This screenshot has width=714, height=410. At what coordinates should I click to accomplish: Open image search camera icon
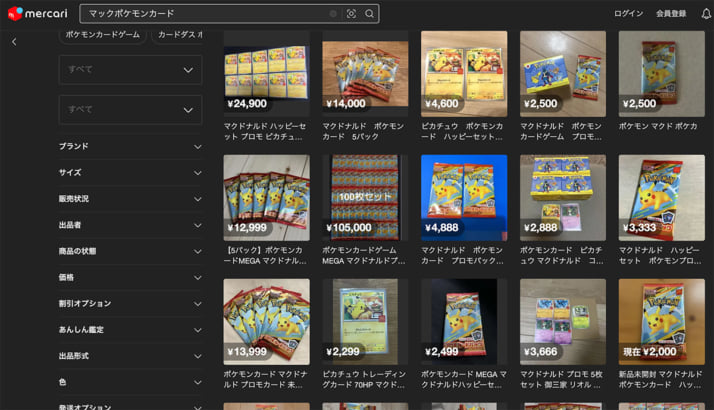351,14
